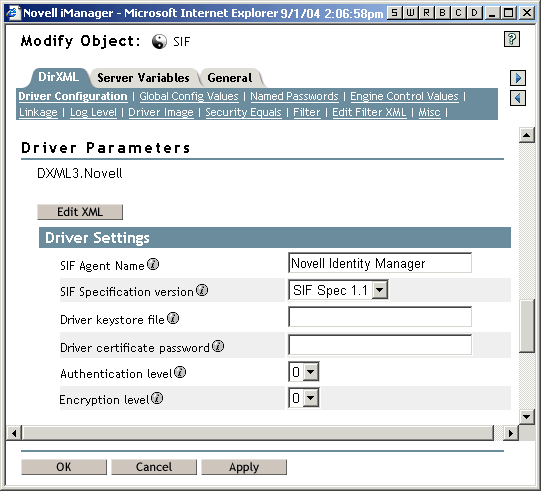Click the C button in title bar
Image resolution: width=541 pixels, height=491 pixels.
point(459,13)
